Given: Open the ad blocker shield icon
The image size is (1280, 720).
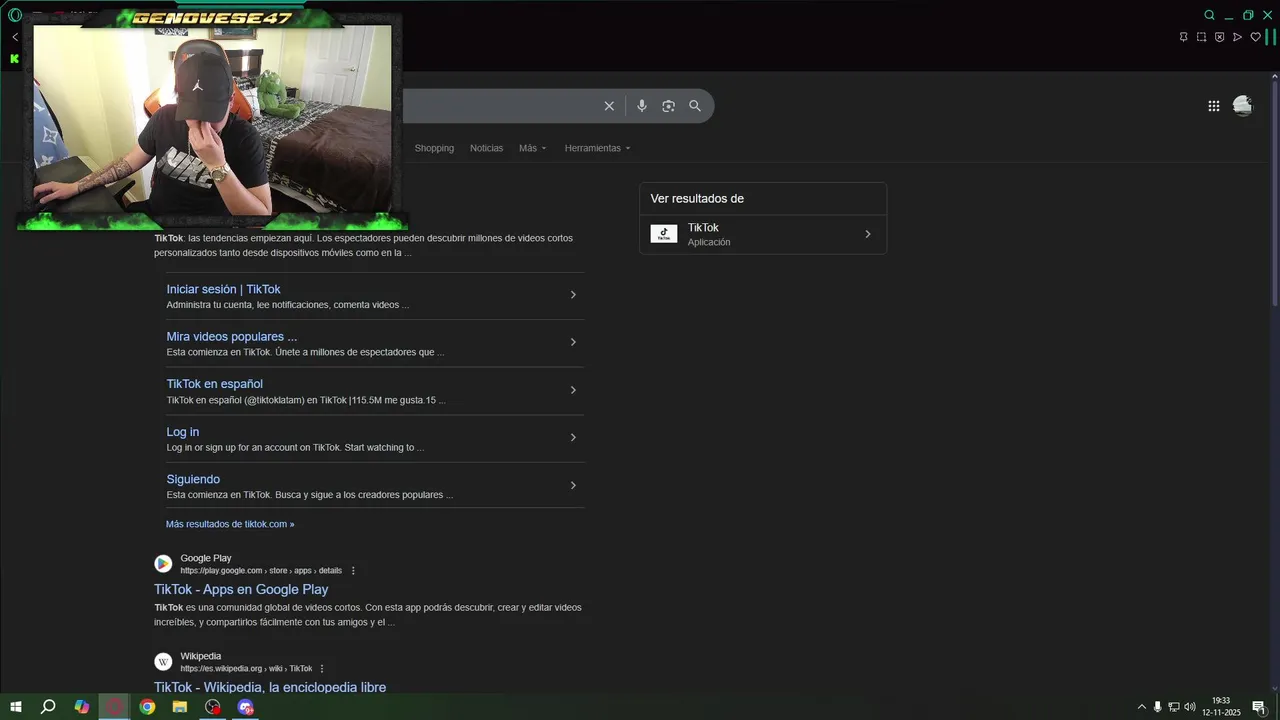Looking at the screenshot, I should point(1220,37).
